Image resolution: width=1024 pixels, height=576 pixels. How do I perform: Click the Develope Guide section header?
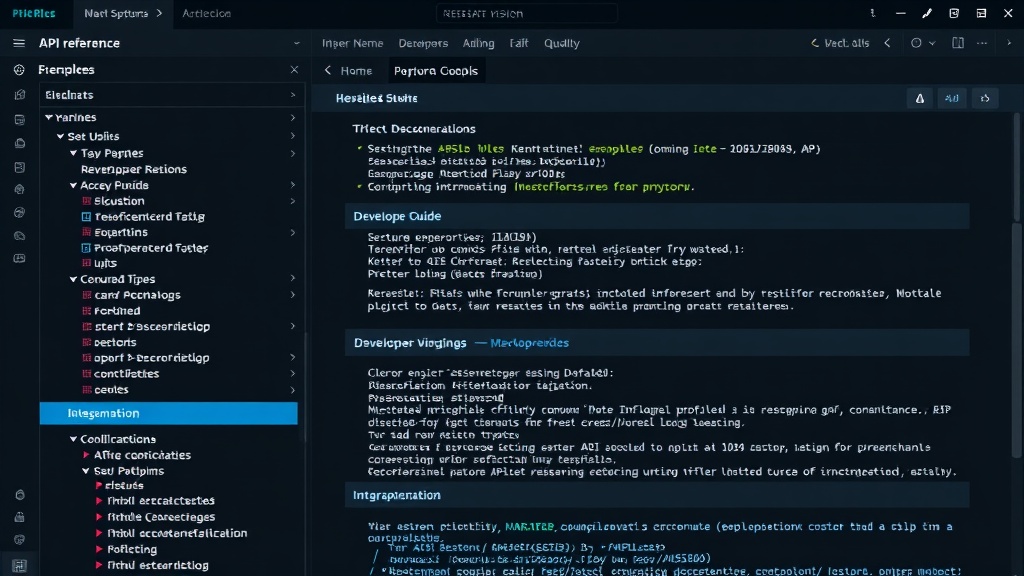[x=657, y=216]
